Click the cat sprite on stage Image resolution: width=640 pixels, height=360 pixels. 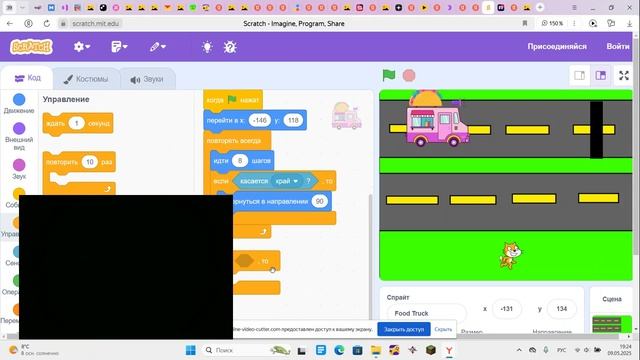[510, 255]
